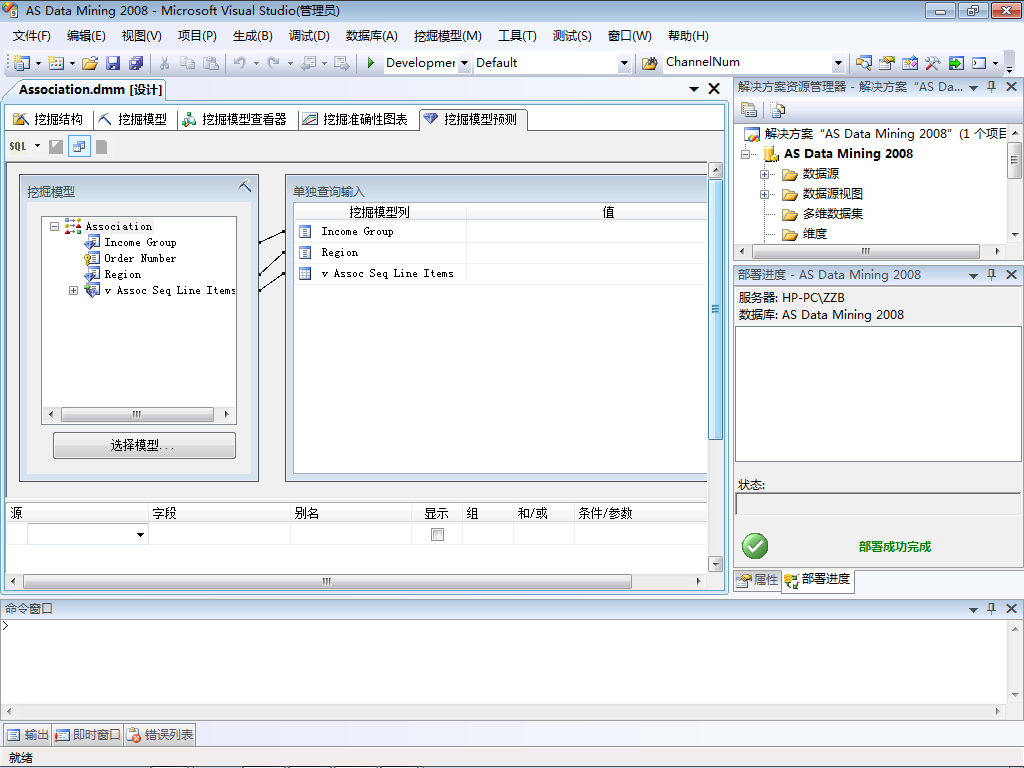Collapse the AS Data Mining 2008 project node

pyautogui.click(x=745, y=154)
